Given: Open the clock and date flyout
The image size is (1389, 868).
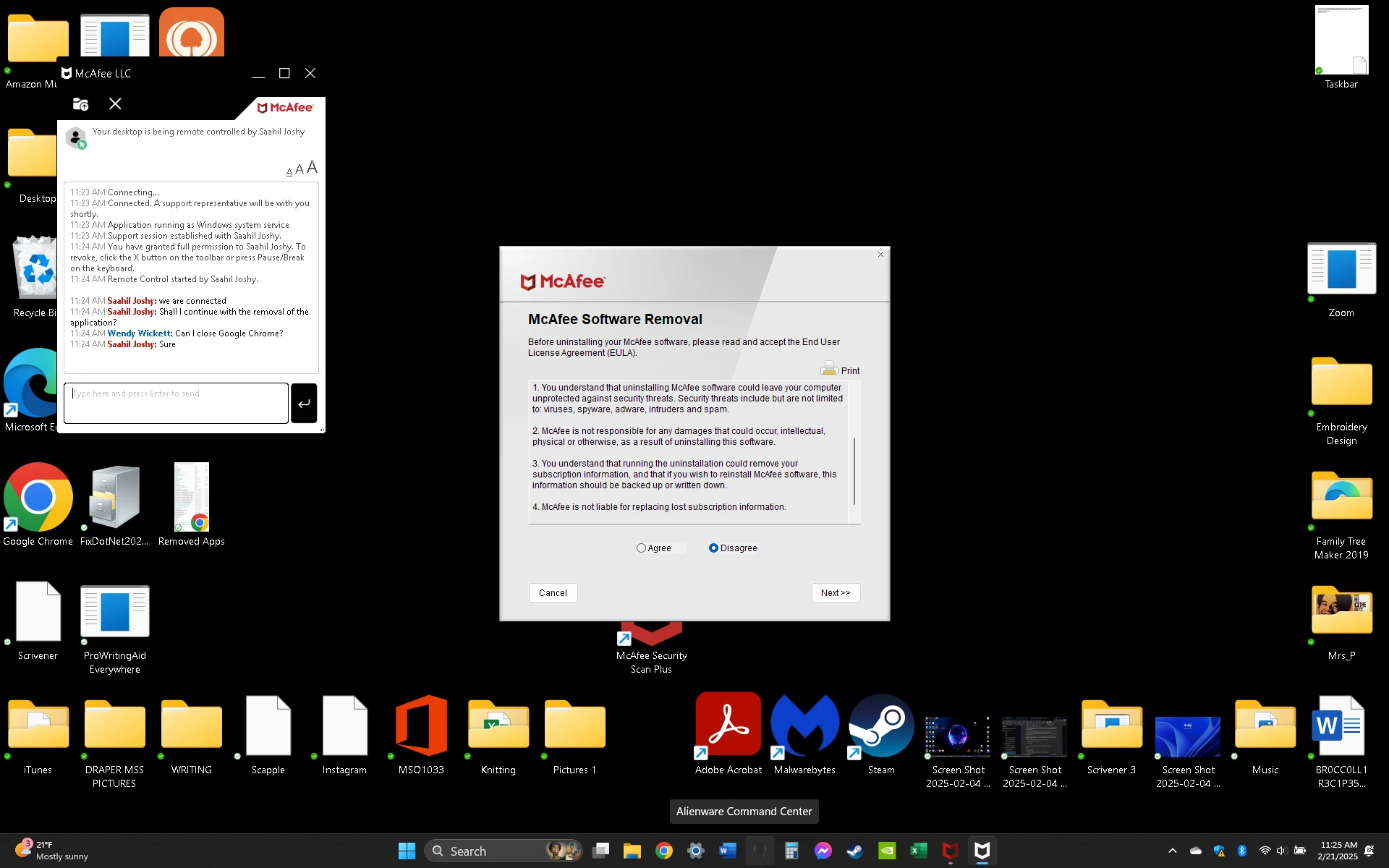Looking at the screenshot, I should 1338,851.
